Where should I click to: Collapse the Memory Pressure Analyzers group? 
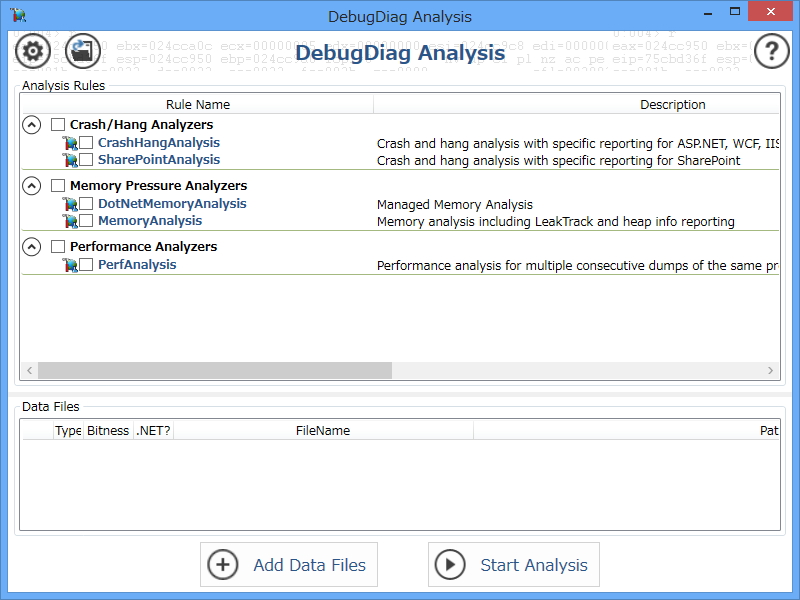point(30,185)
